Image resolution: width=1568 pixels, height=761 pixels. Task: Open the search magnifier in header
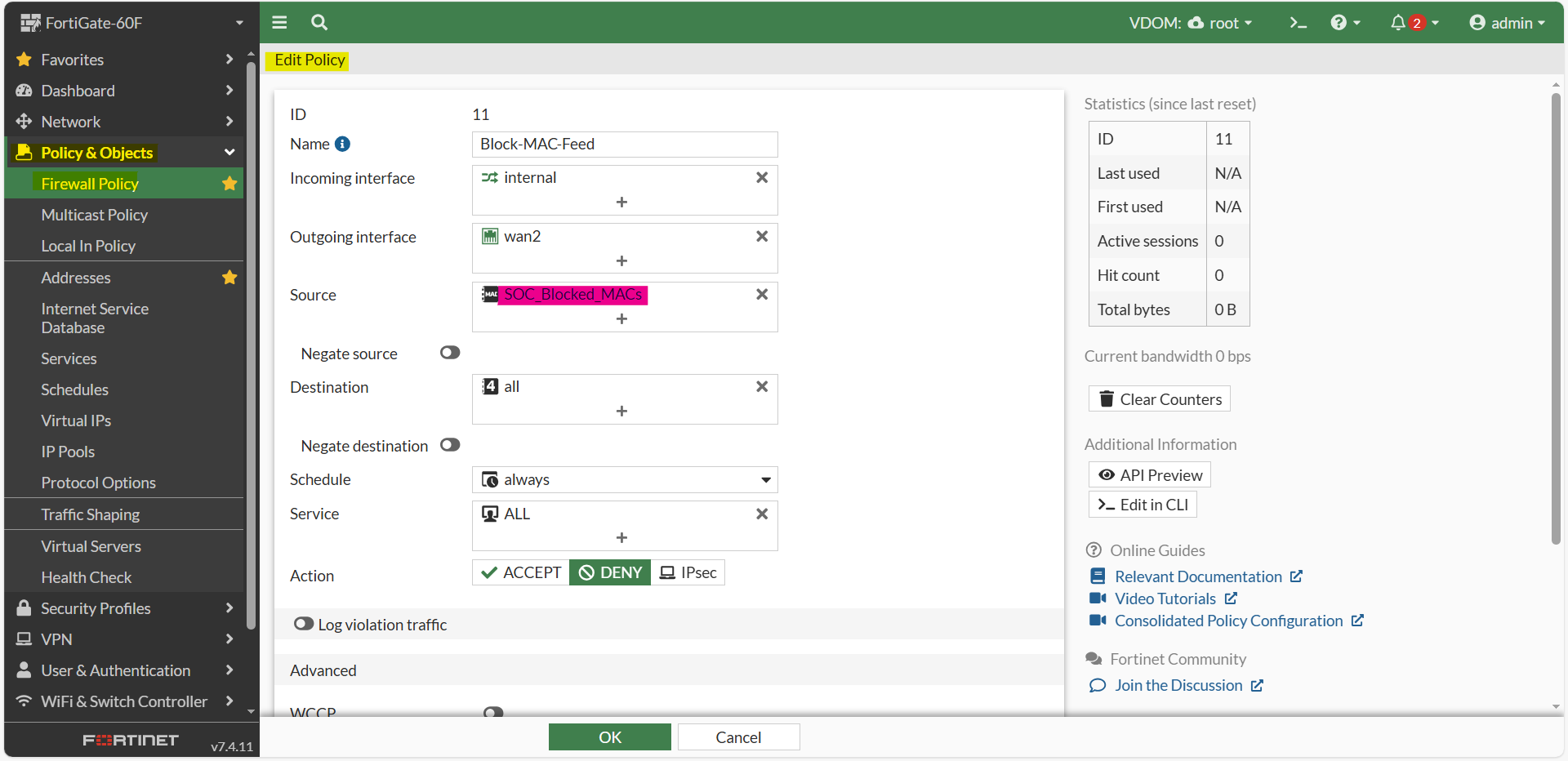[319, 23]
